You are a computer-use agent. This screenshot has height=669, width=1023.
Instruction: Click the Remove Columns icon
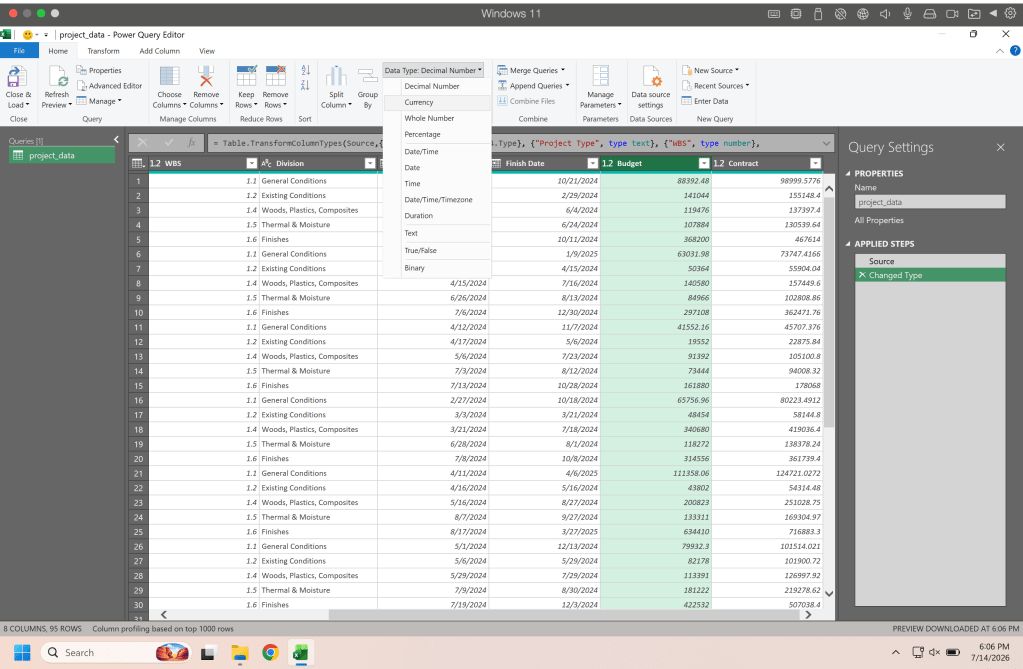tap(206, 76)
